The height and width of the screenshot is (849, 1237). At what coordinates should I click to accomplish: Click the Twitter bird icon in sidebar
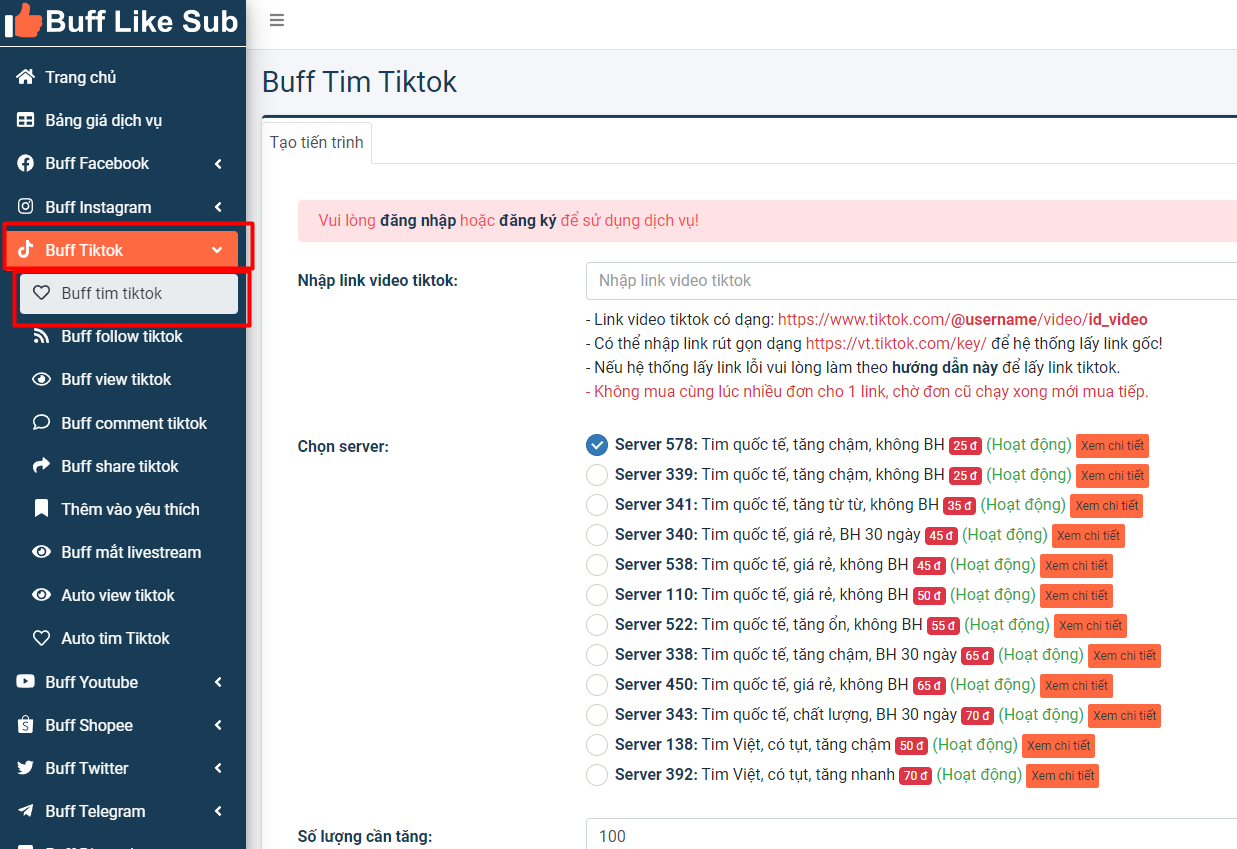[26, 768]
